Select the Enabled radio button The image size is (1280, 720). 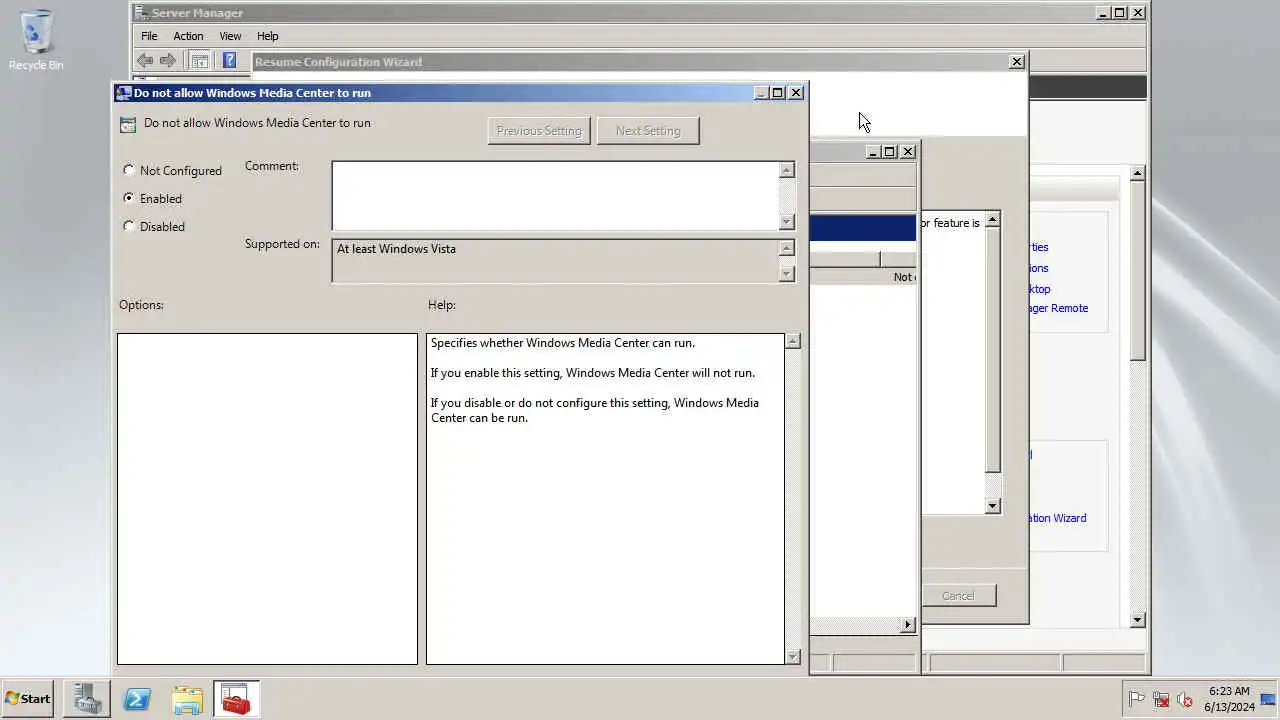click(129, 198)
